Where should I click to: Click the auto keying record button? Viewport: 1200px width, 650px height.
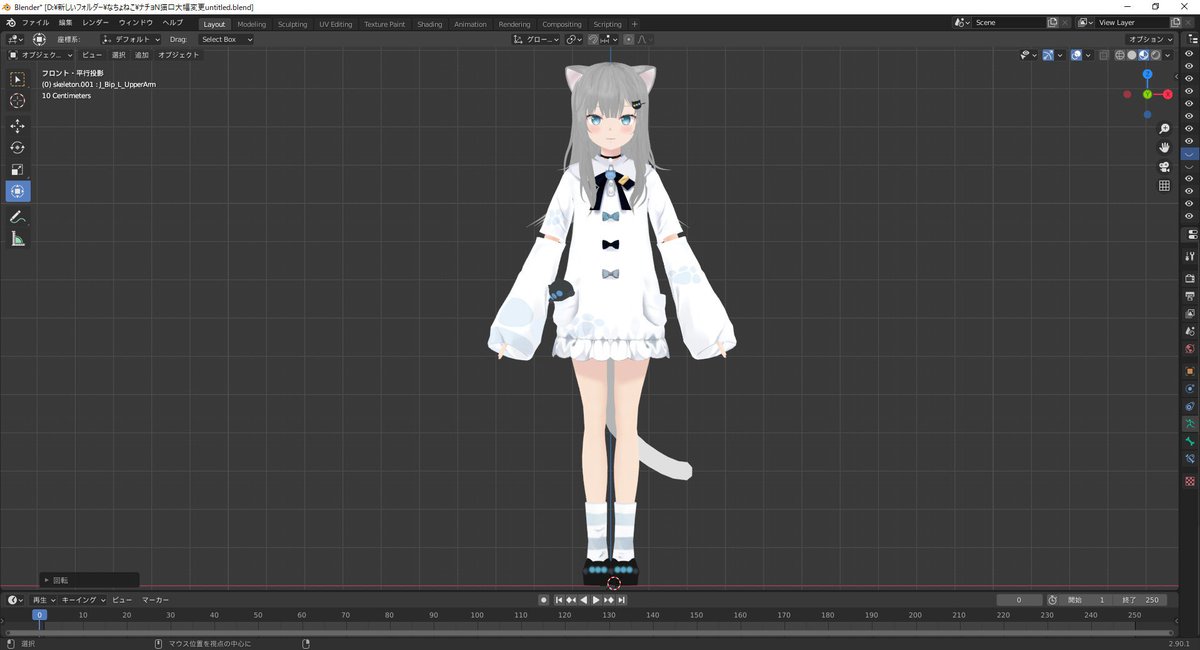(544, 600)
